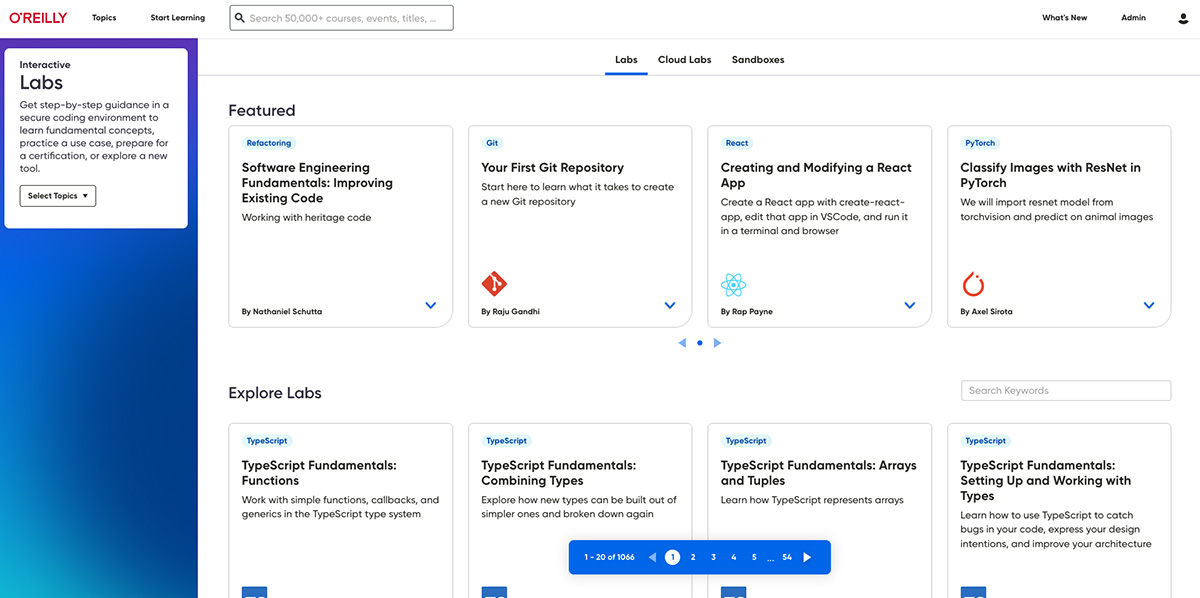Click TypeScript tag on Arrays and Tuples card

[x=746, y=441]
